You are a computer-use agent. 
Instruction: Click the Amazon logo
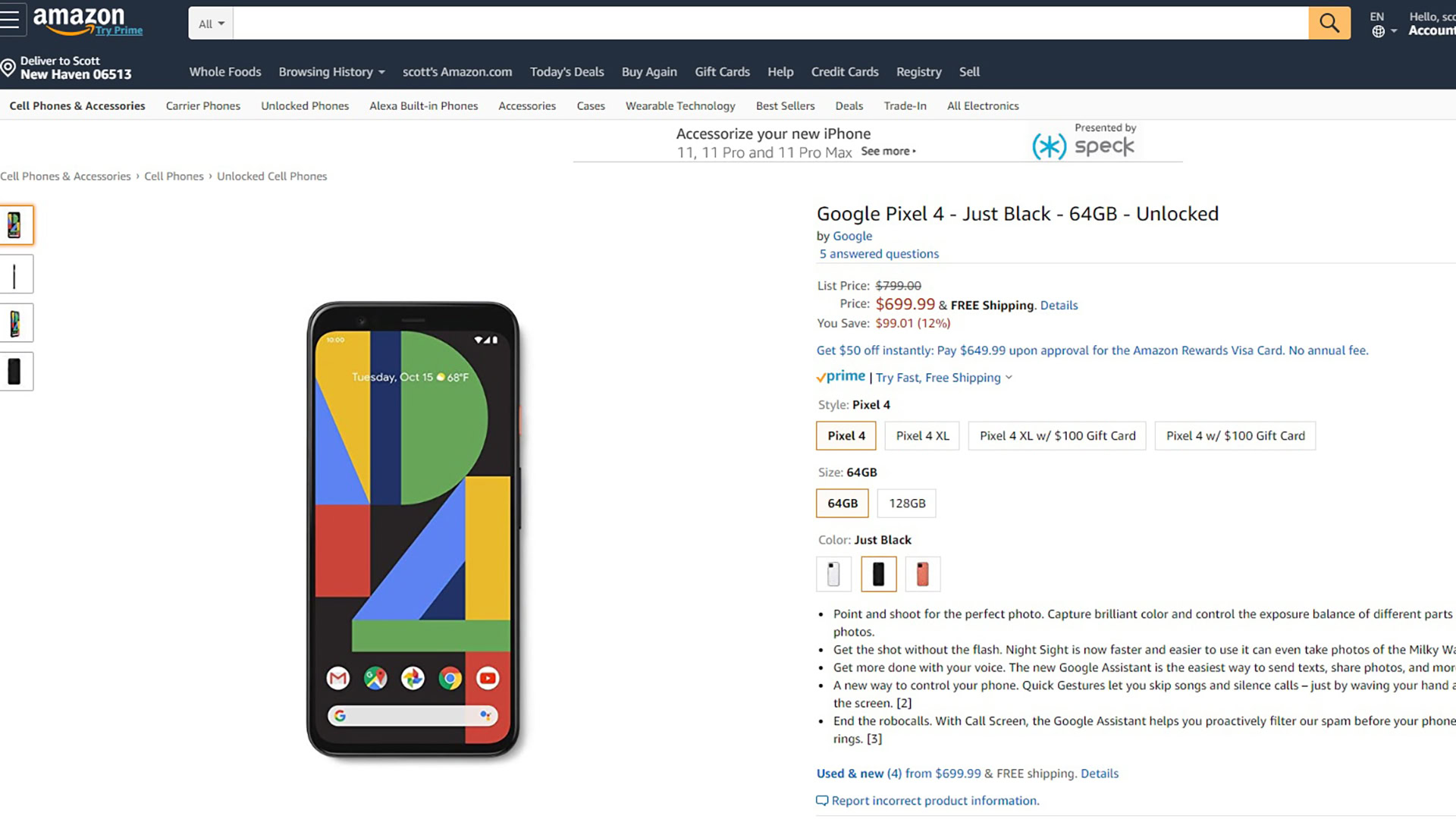point(80,20)
